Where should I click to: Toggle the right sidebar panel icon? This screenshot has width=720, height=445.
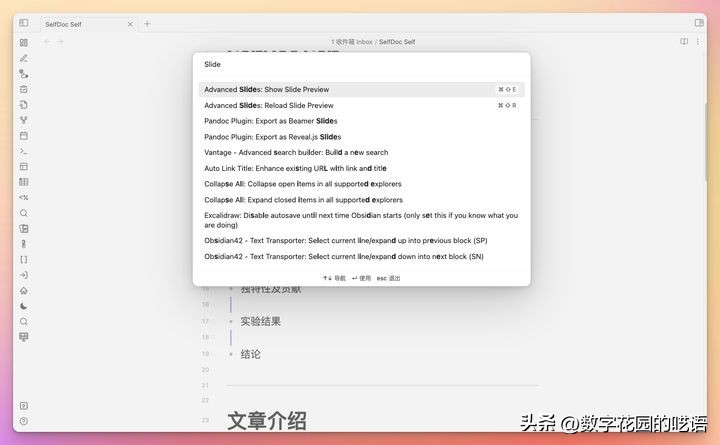[699, 23]
